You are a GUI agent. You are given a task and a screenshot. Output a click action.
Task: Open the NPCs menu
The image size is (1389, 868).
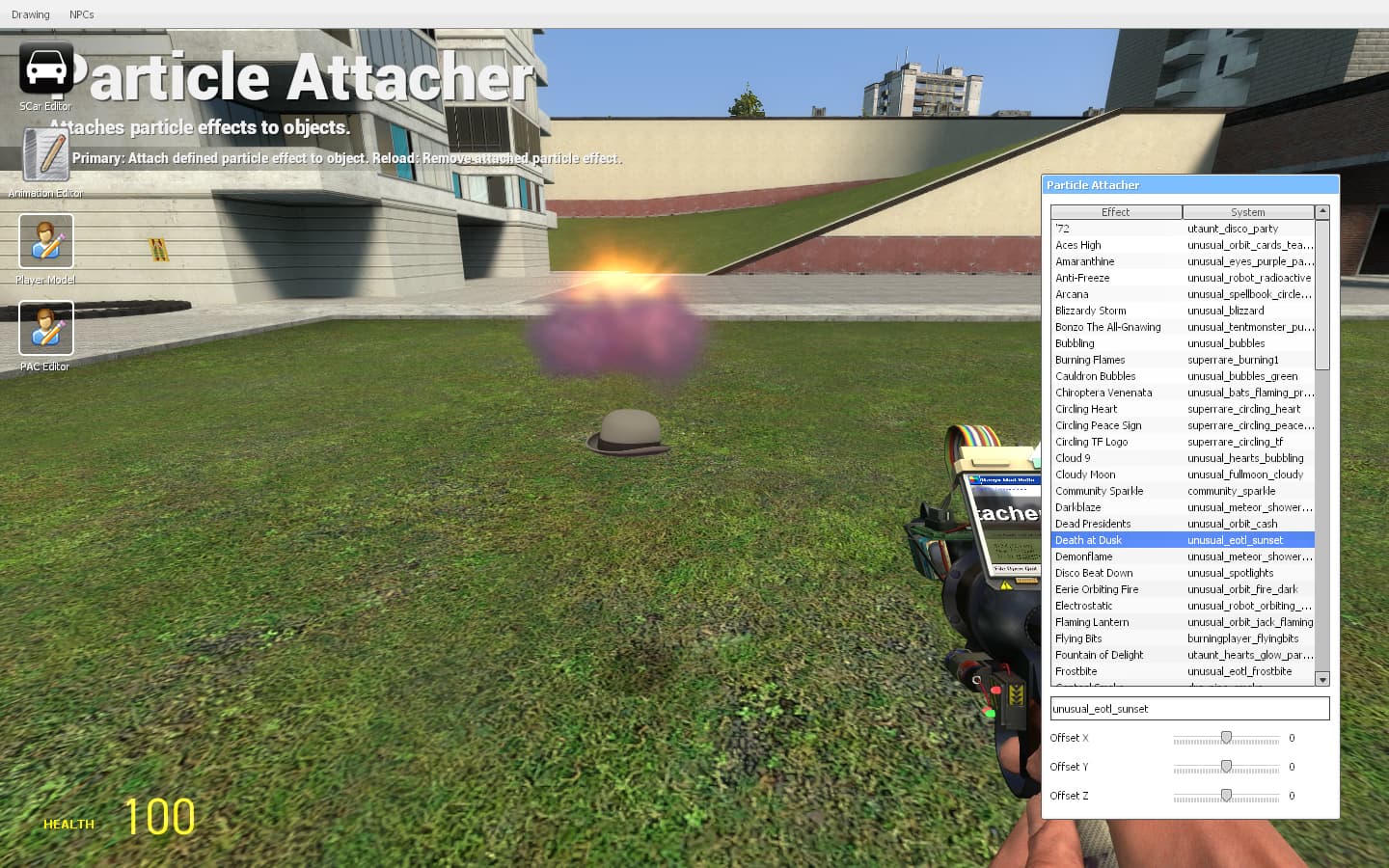tap(82, 14)
